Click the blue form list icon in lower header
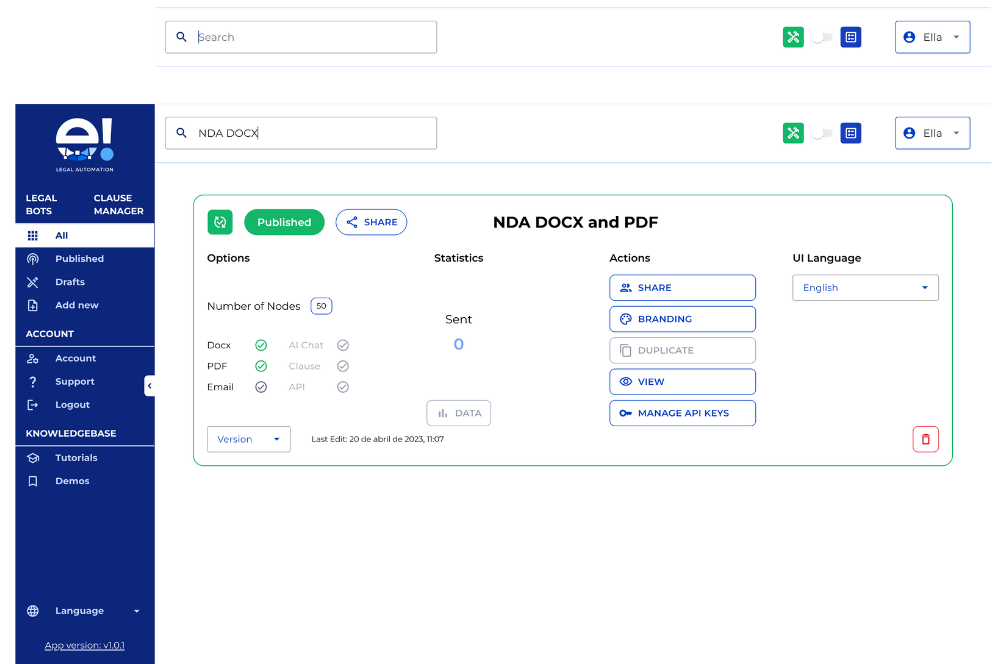Screen dimensions: 1006x664 [850, 133]
